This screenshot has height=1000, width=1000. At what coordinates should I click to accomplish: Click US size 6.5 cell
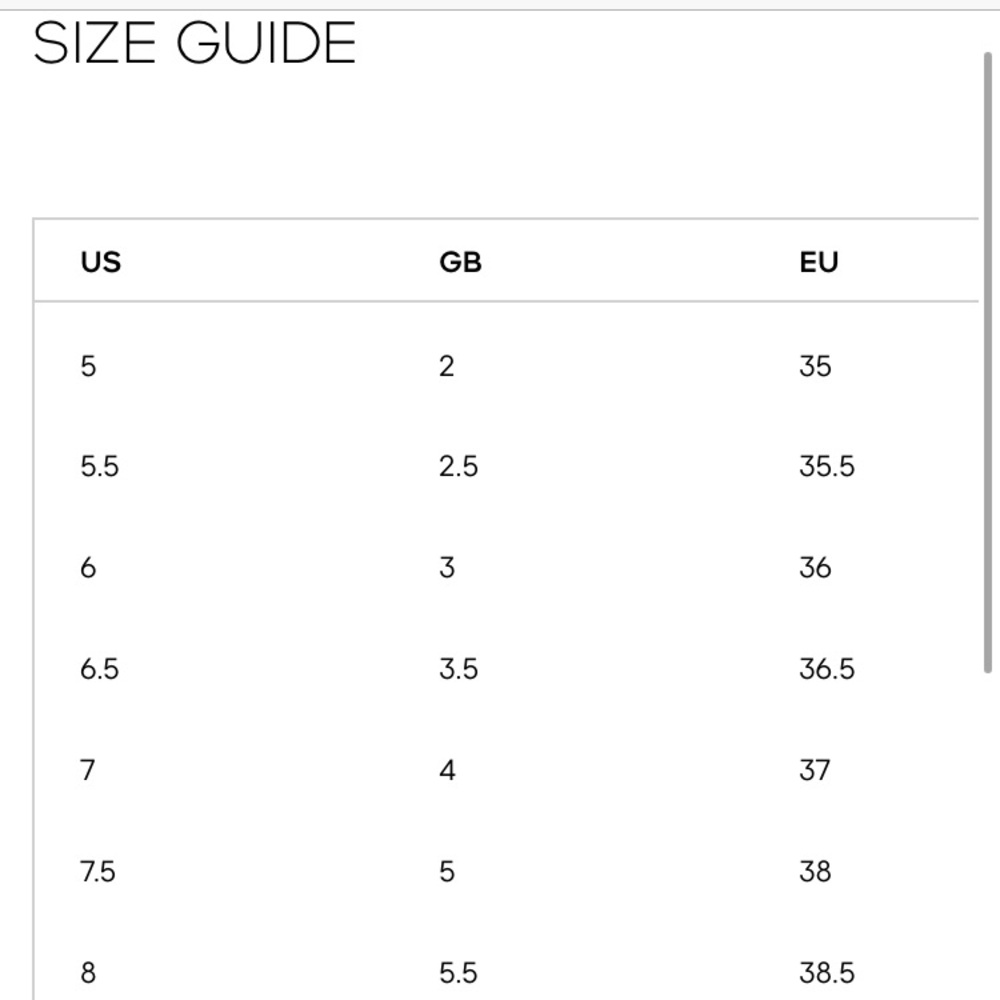99,669
